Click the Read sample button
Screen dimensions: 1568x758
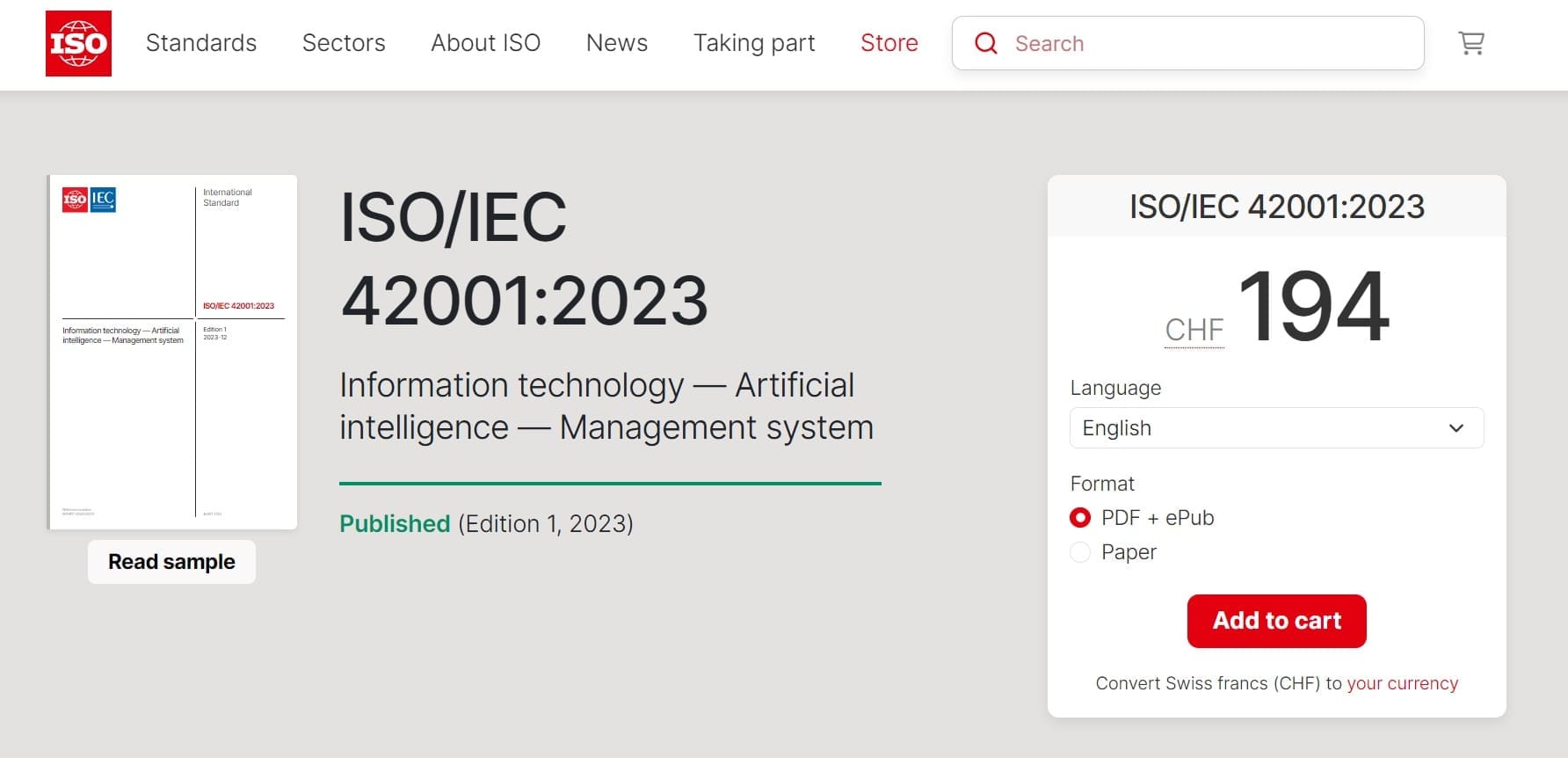point(171,562)
